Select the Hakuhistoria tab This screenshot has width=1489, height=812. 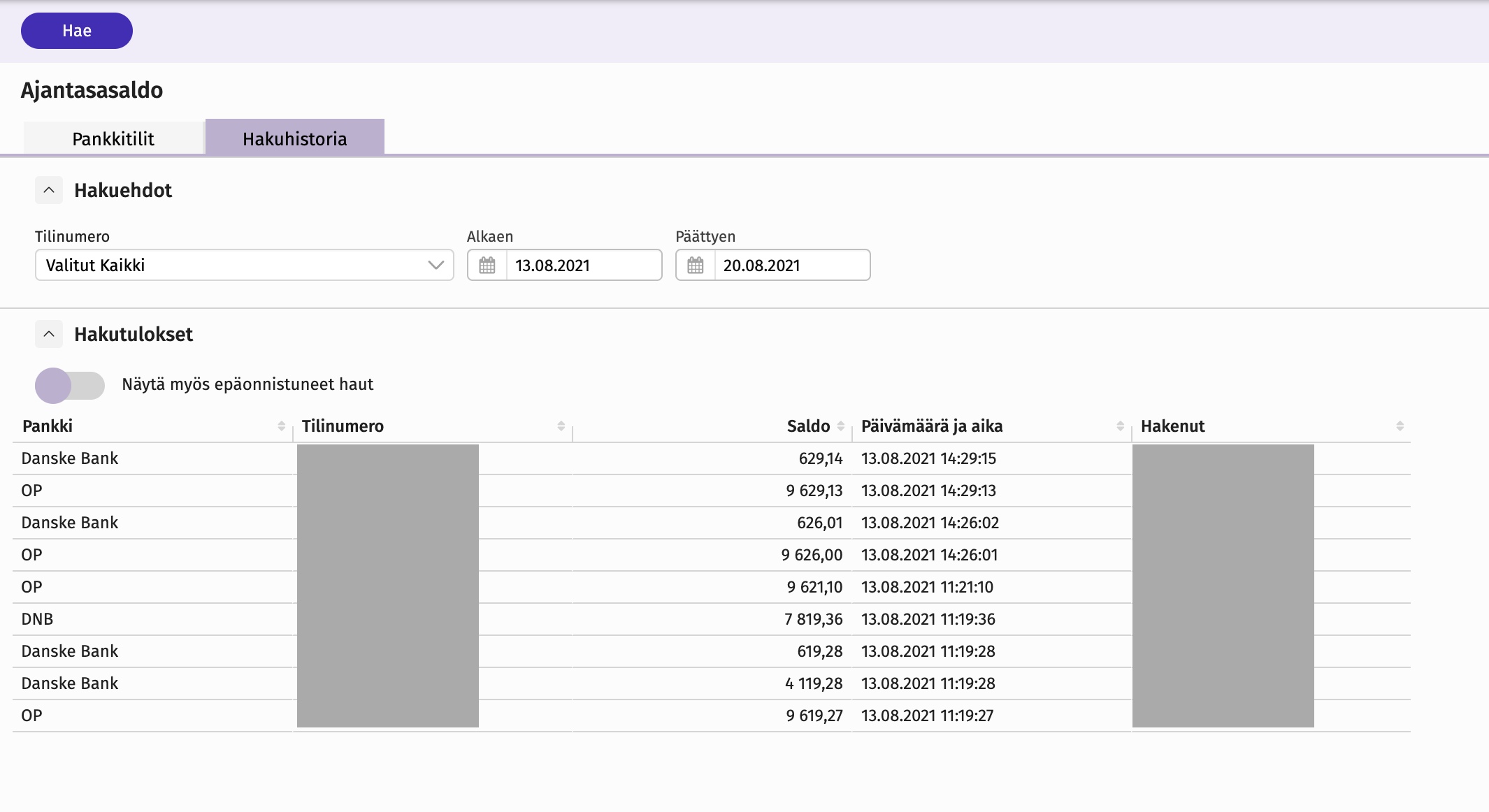(x=295, y=138)
